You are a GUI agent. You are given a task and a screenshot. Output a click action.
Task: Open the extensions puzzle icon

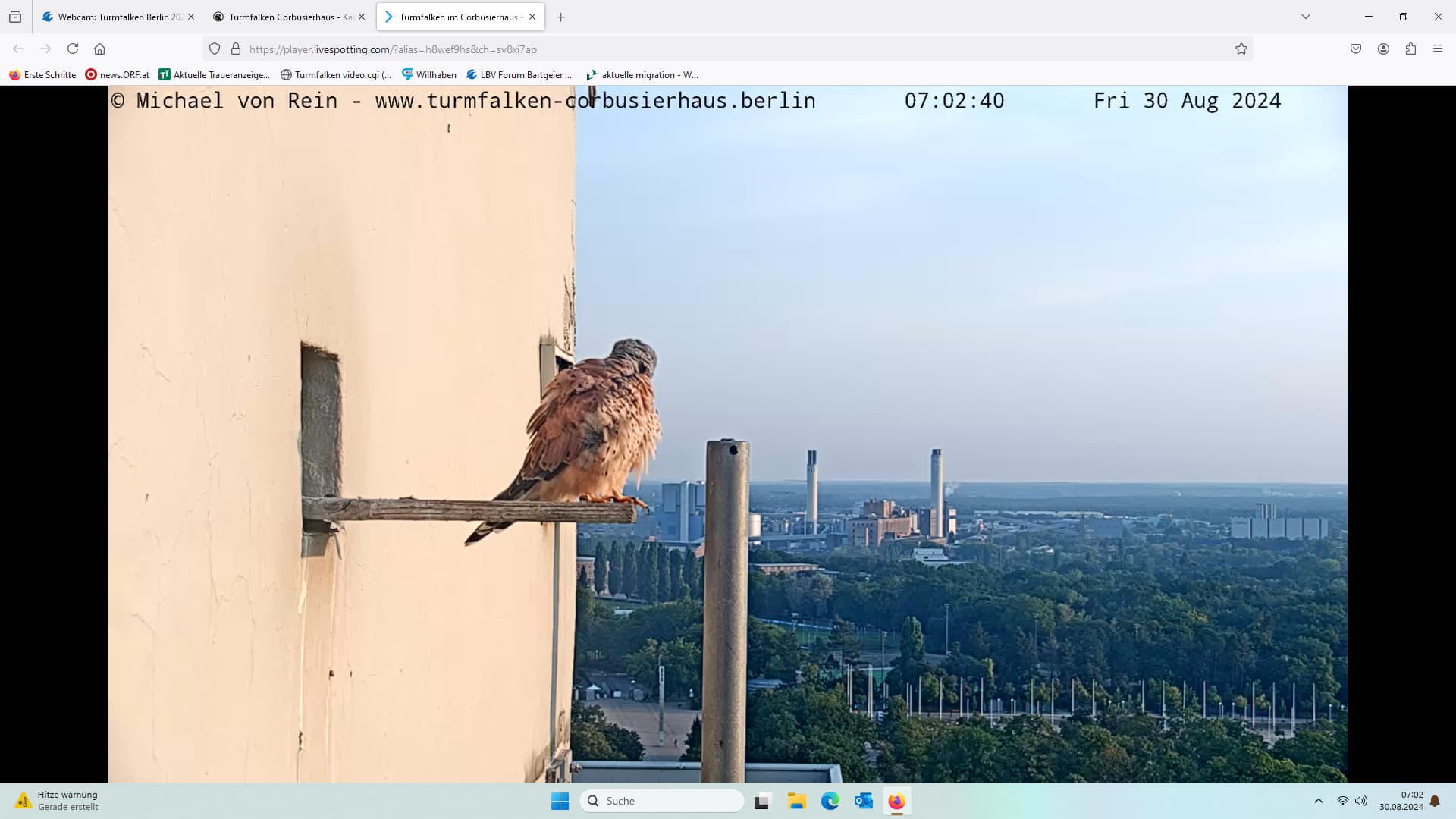pos(1410,49)
